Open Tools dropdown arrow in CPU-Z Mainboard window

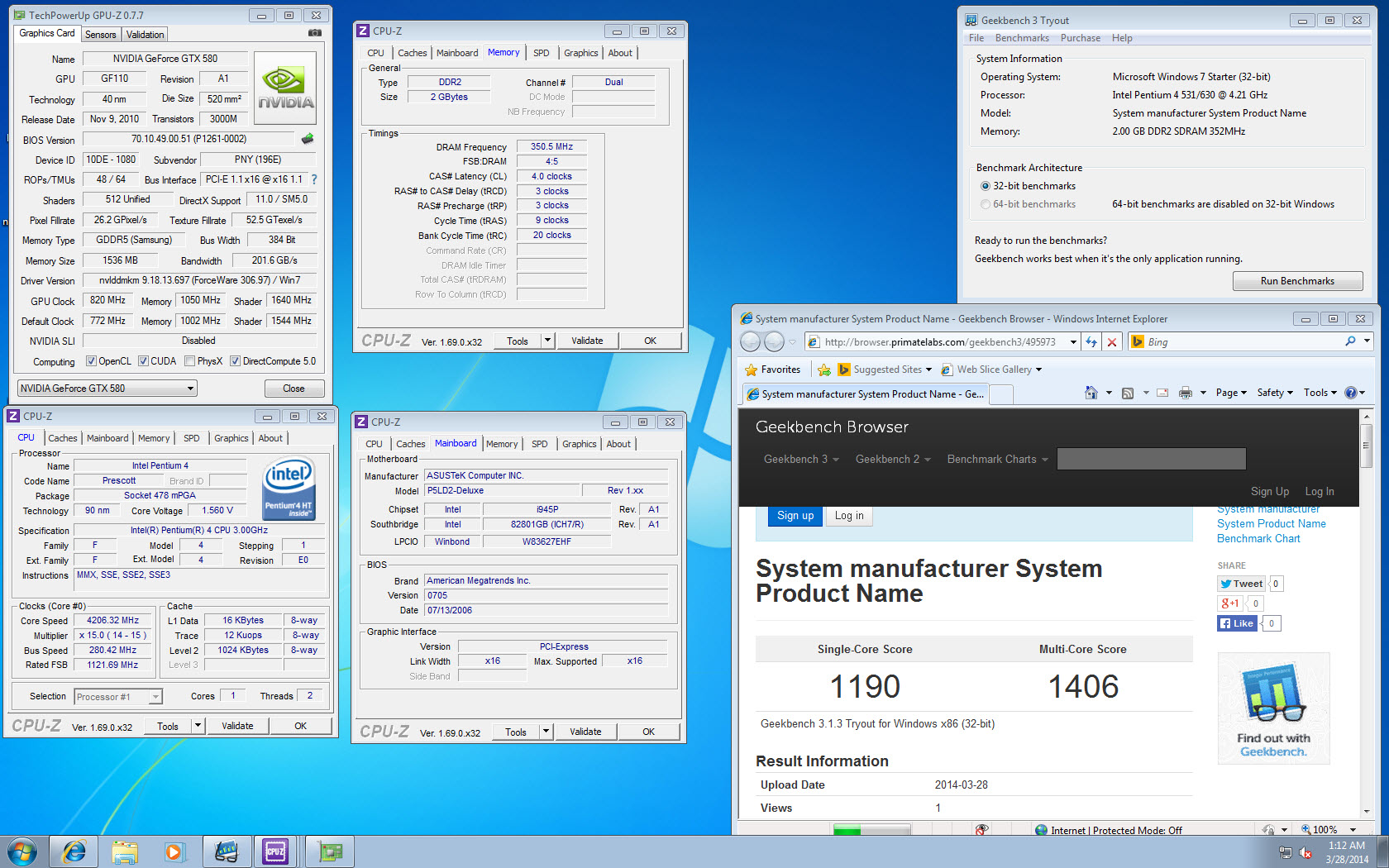546,732
